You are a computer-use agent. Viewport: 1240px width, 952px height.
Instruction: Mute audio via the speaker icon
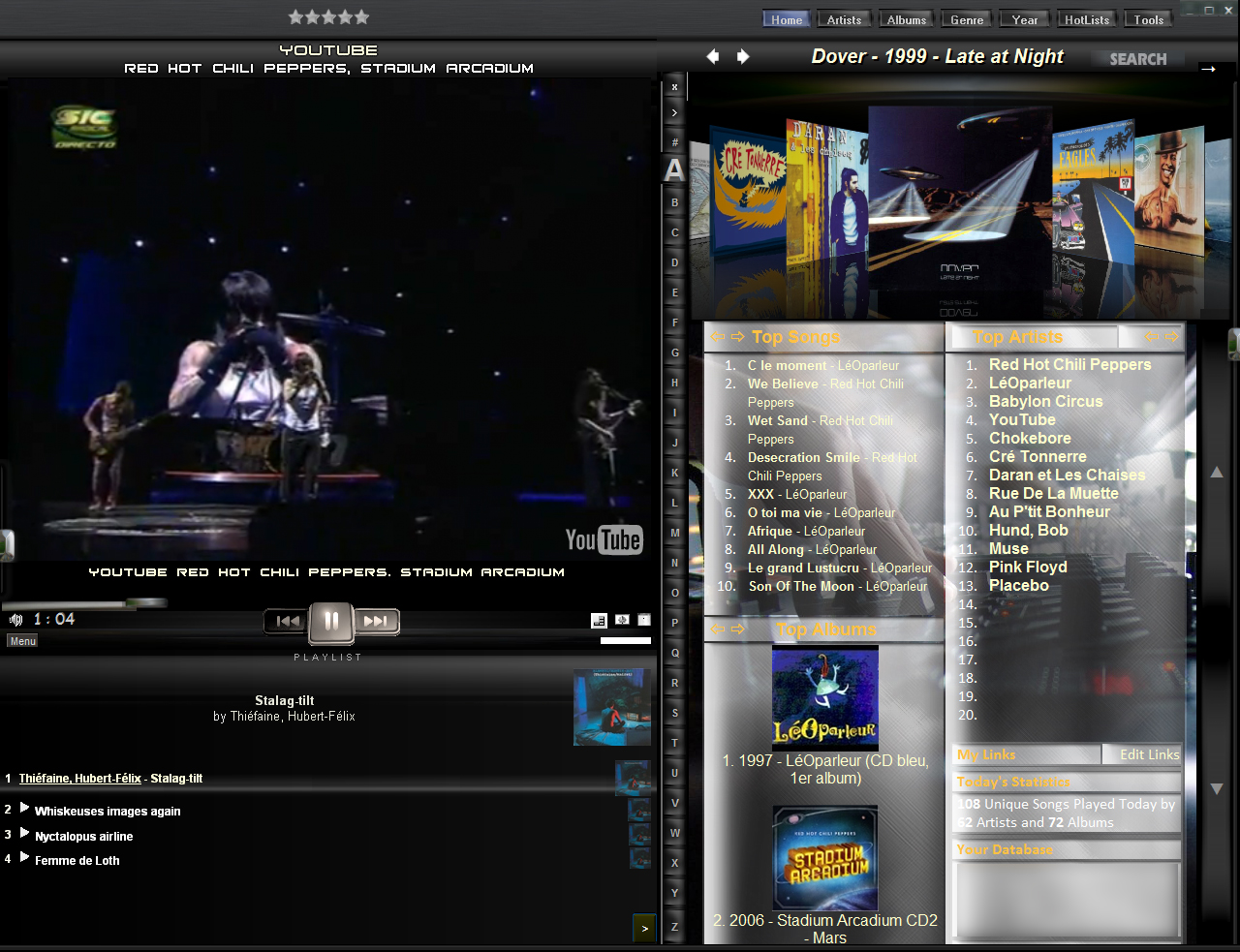(15, 620)
